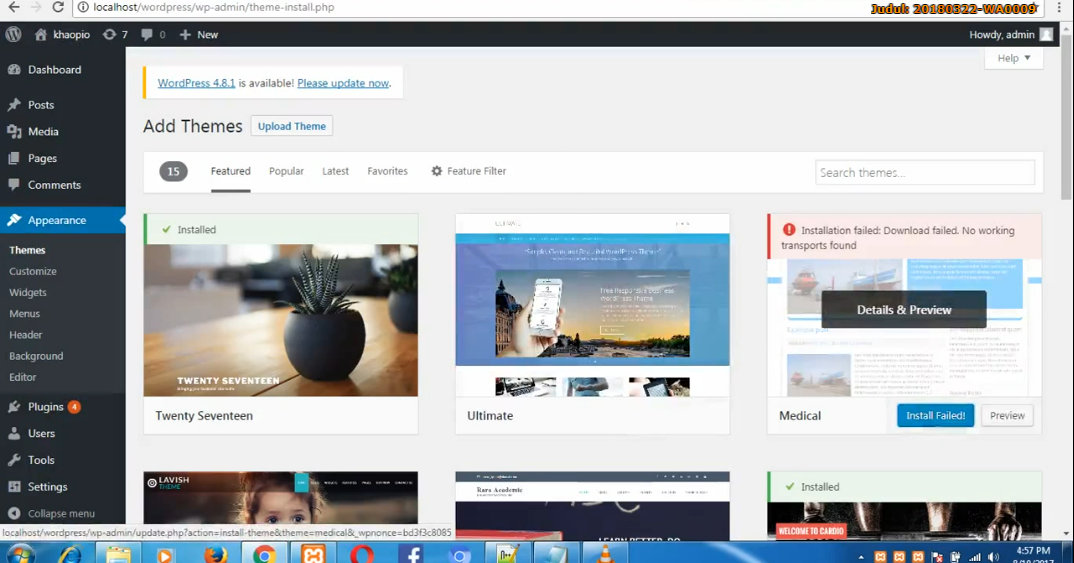This screenshot has width=1074, height=563.
Task: Open the theme Editor submenu
Action: point(23,377)
